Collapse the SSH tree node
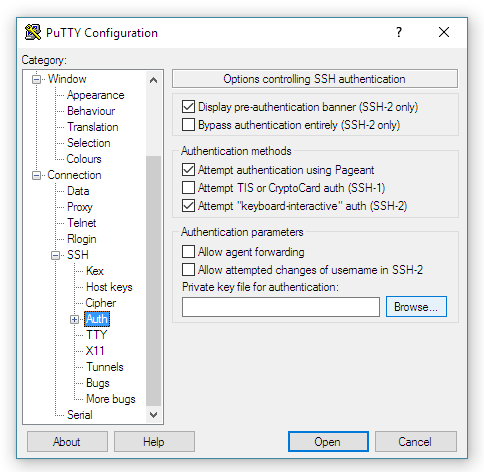The width and height of the screenshot is (484, 472). click(x=55, y=255)
